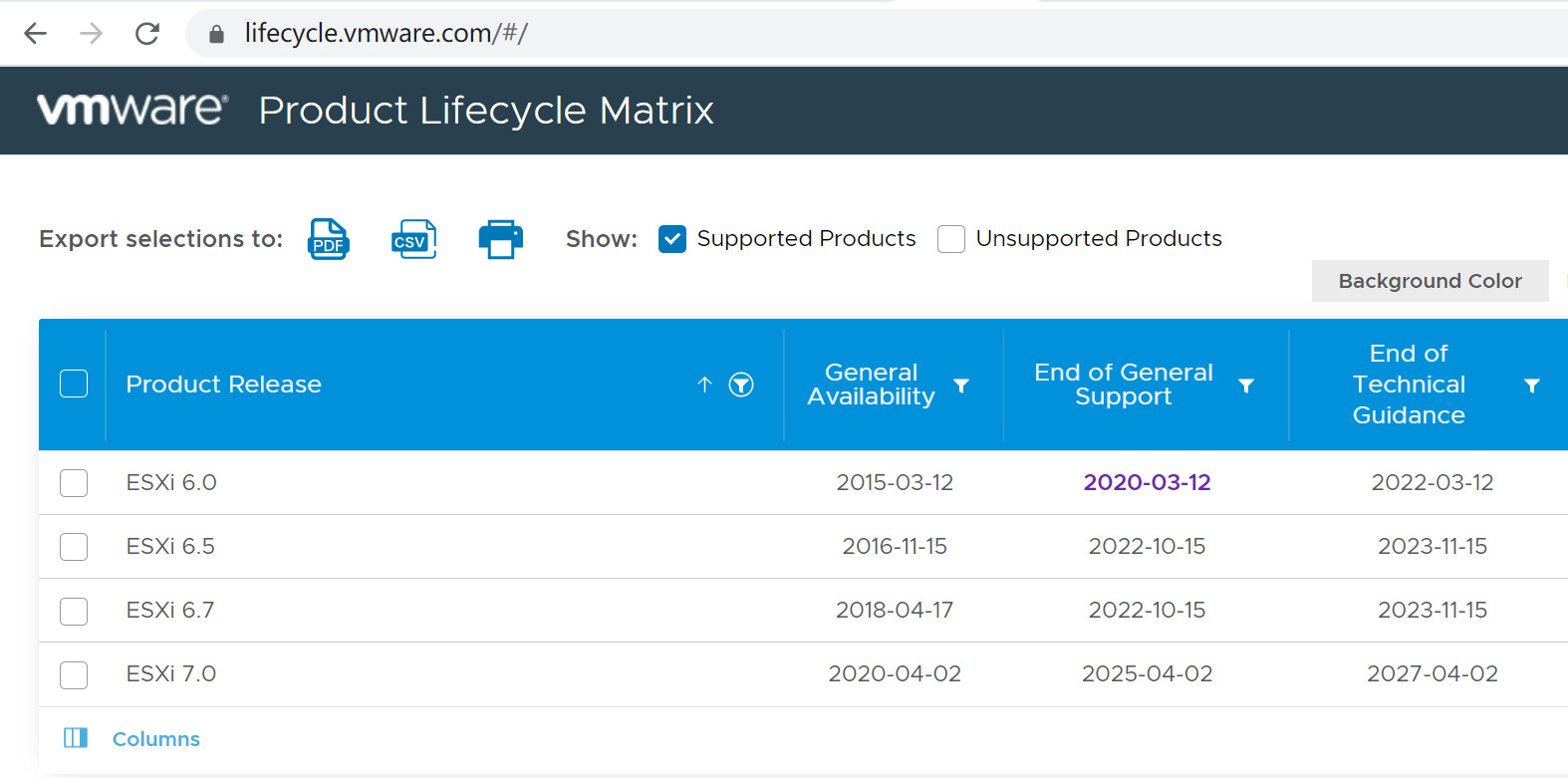Click ESXi 6.7 support end 2022-10-15
This screenshot has width=1568, height=778.
point(1147,610)
